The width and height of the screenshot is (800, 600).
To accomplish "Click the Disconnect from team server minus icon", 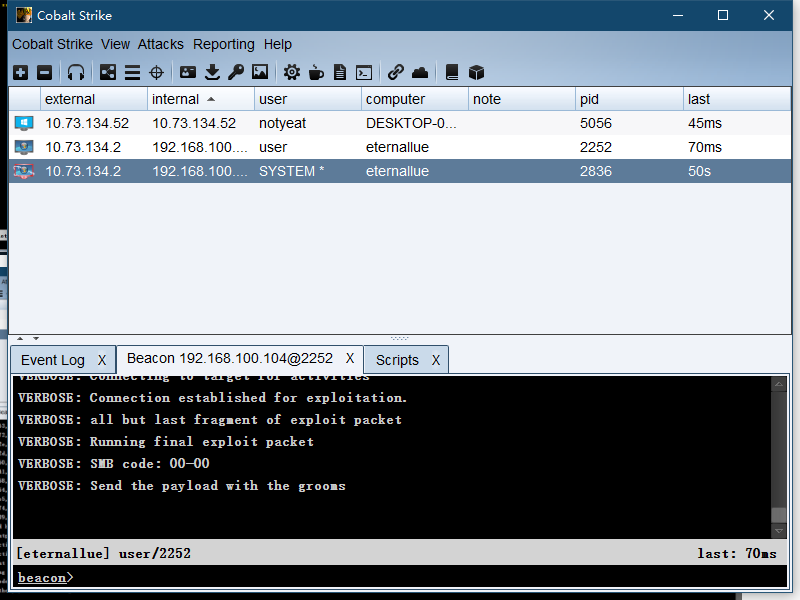I will click(44, 72).
